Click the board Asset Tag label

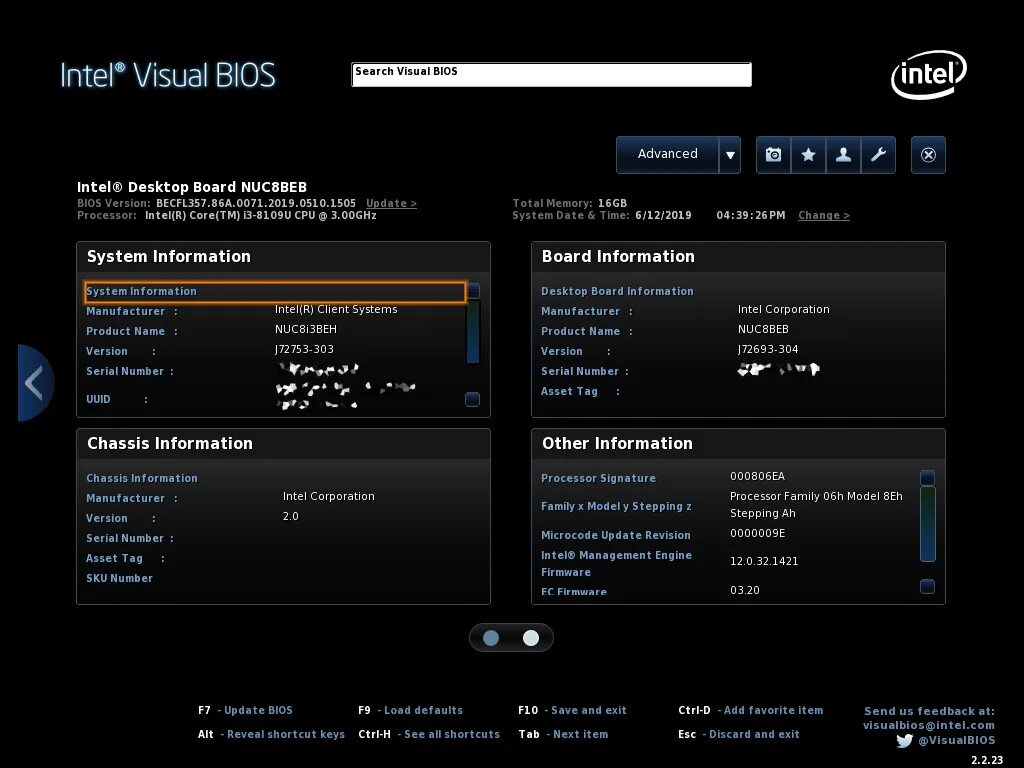point(569,391)
